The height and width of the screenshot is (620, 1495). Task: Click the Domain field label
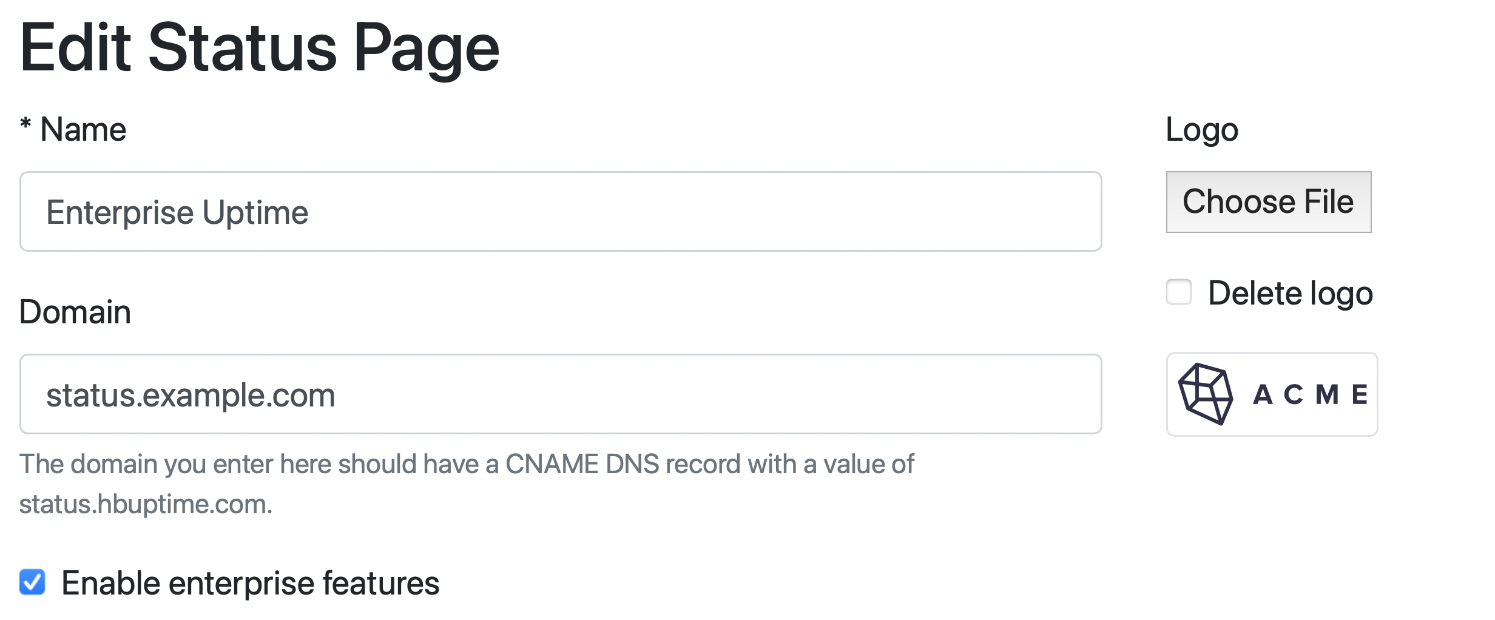tap(75, 312)
